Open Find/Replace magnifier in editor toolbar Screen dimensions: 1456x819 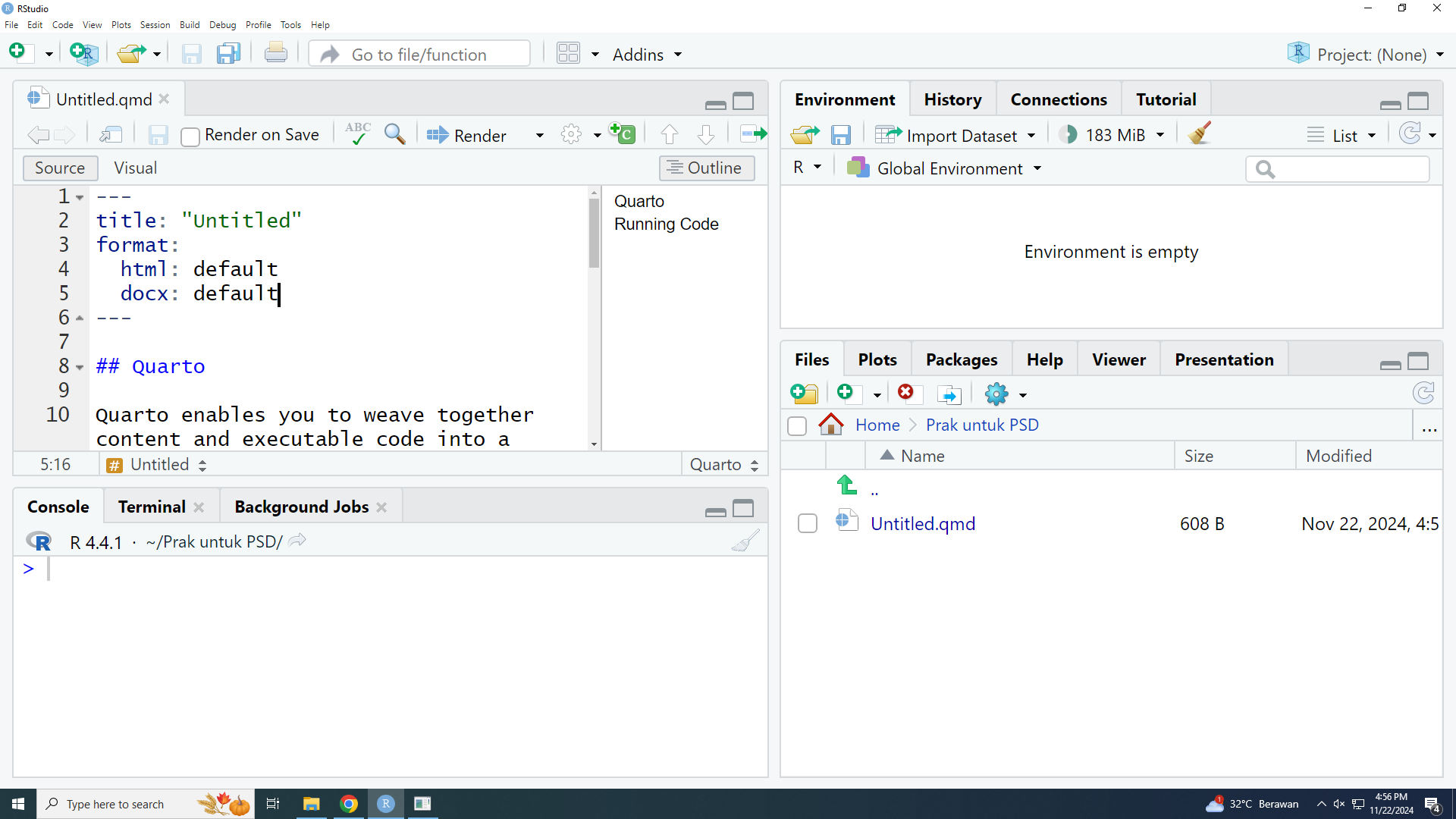click(x=394, y=134)
